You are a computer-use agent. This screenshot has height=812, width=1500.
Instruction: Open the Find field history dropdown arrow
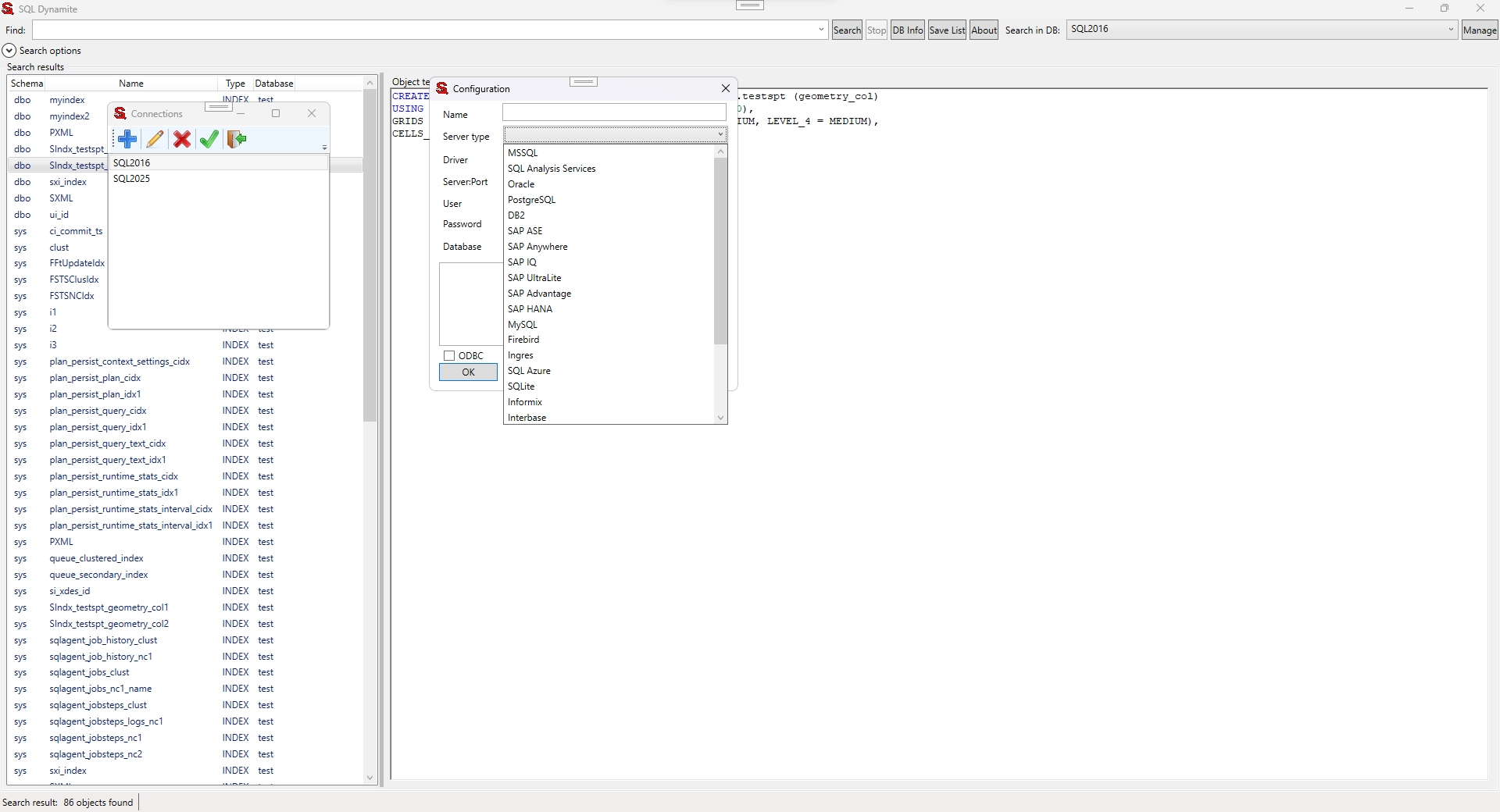pyautogui.click(x=821, y=30)
